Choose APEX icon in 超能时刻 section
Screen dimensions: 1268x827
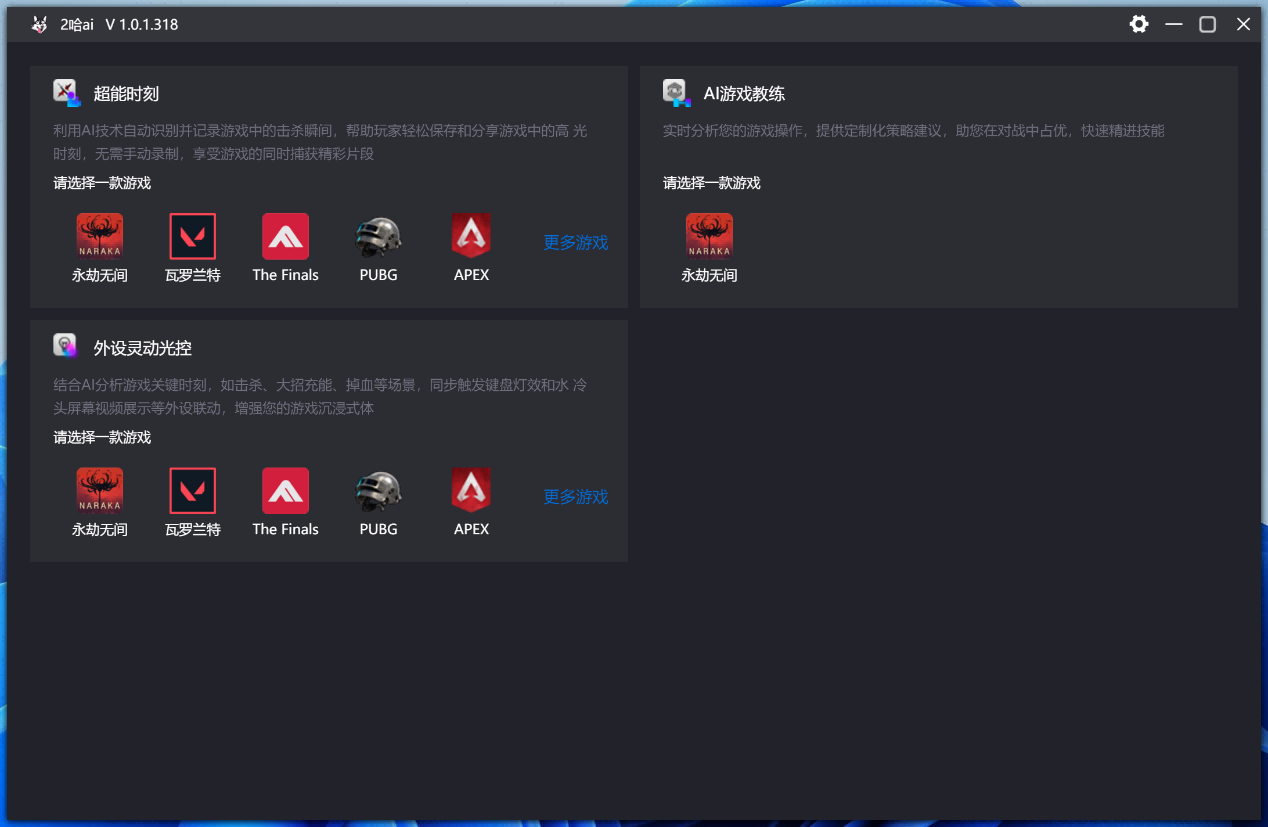pos(471,237)
